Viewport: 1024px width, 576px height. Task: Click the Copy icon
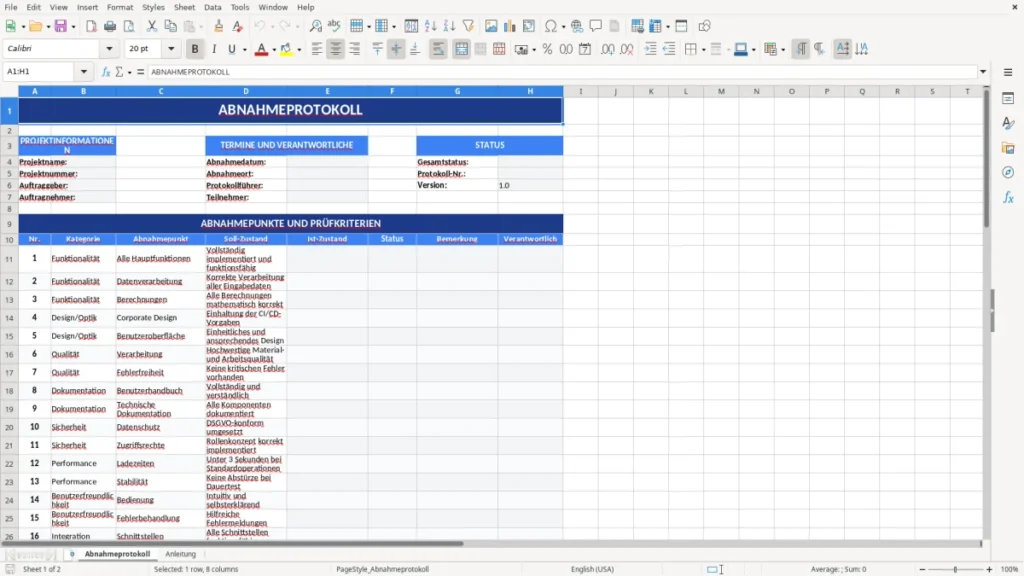point(170,26)
